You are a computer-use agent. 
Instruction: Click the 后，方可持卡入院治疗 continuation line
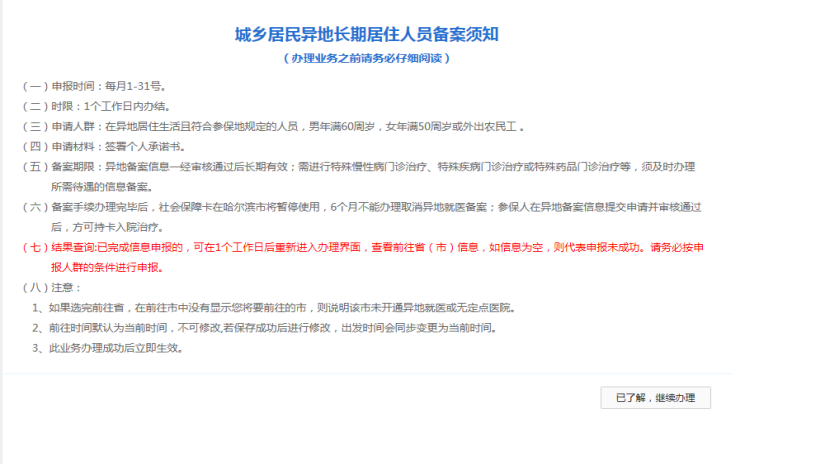(107, 227)
